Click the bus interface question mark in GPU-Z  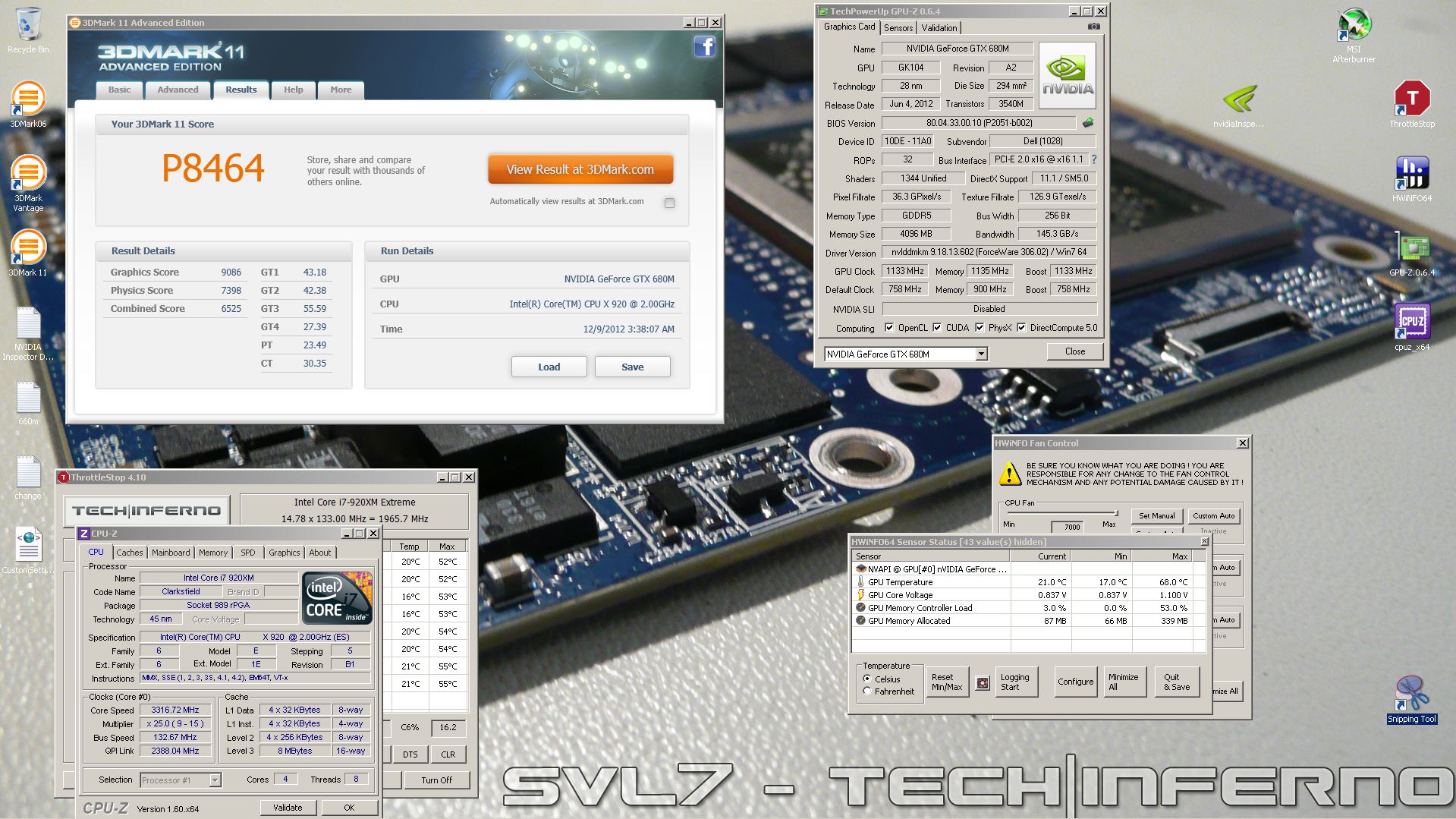pos(1094,160)
